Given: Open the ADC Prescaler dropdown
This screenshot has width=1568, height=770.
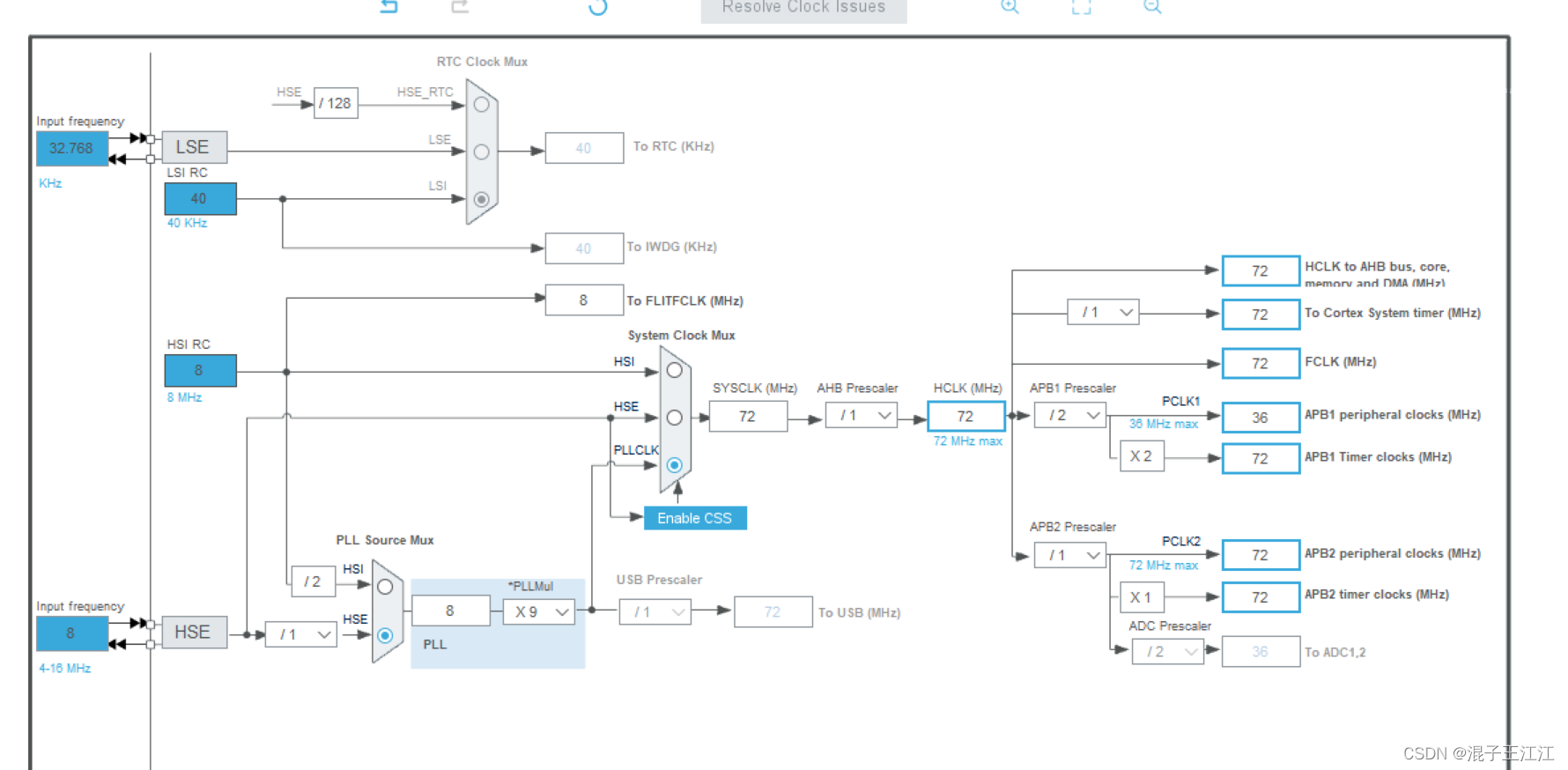Looking at the screenshot, I should click(x=1168, y=652).
